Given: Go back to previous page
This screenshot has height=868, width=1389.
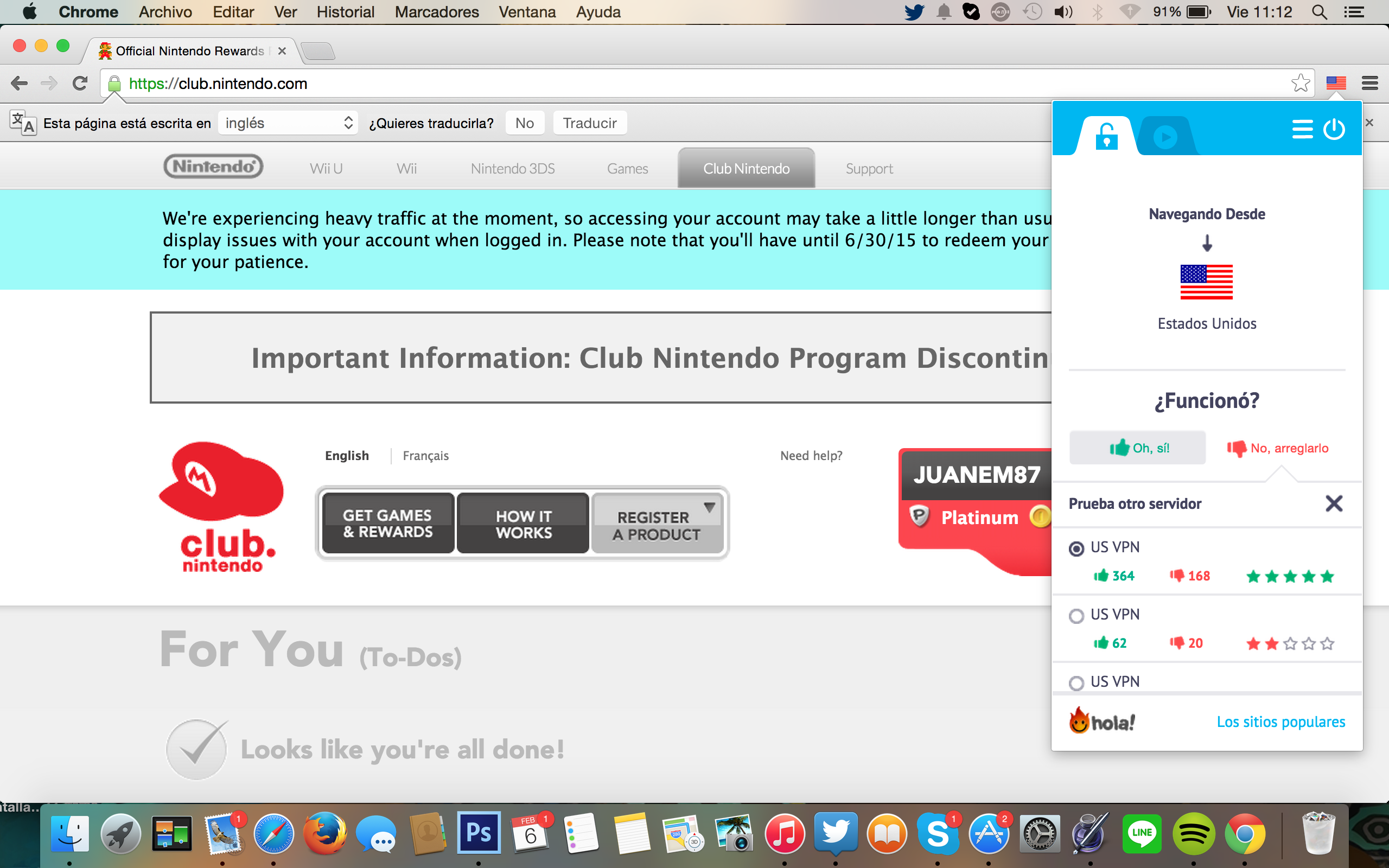Looking at the screenshot, I should tap(19, 84).
